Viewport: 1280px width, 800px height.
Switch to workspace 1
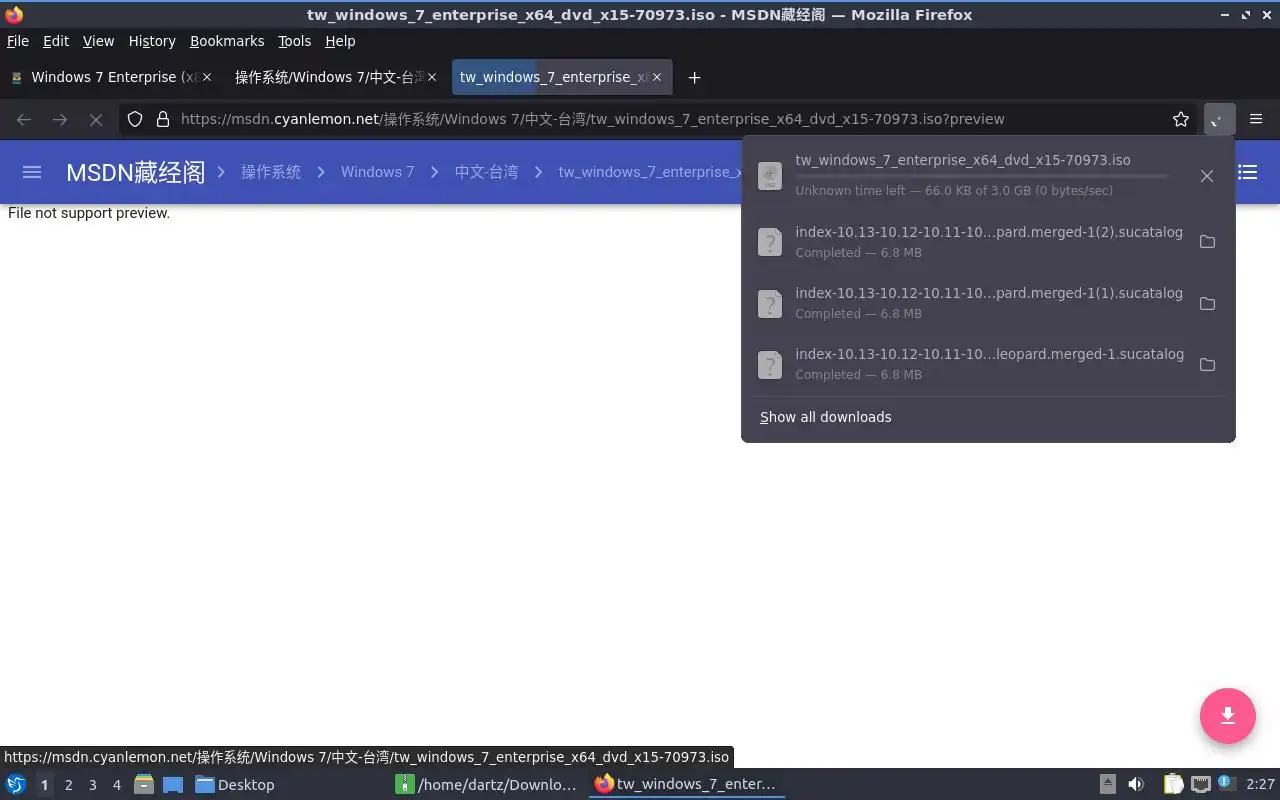(x=44, y=785)
